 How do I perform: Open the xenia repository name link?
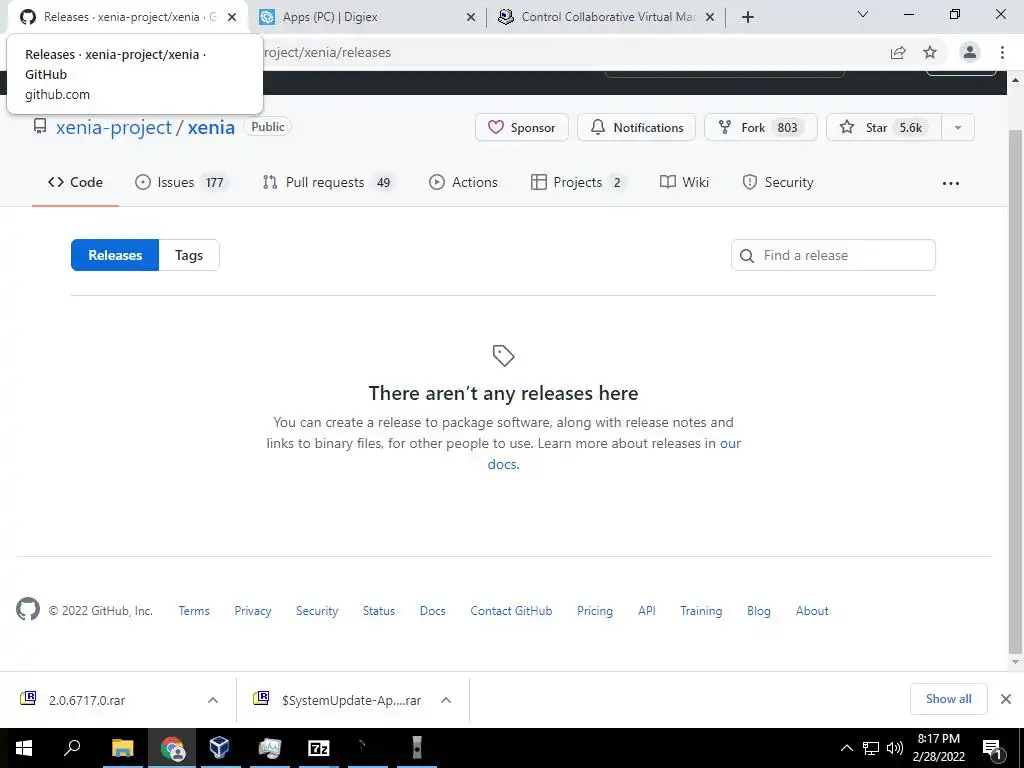click(x=211, y=127)
